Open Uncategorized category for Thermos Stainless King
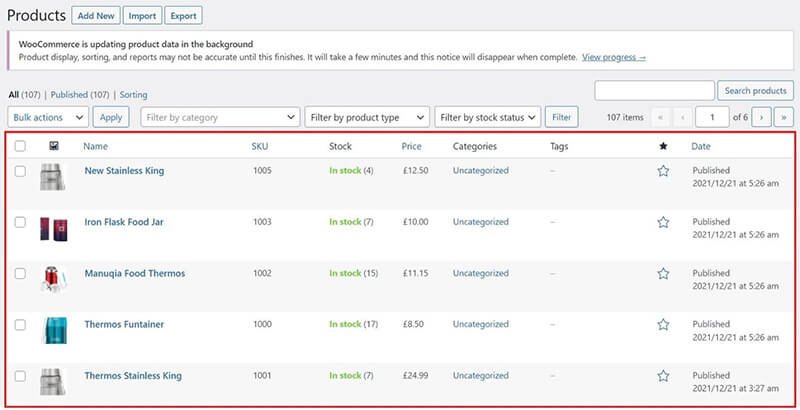This screenshot has width=800, height=410. [x=481, y=376]
